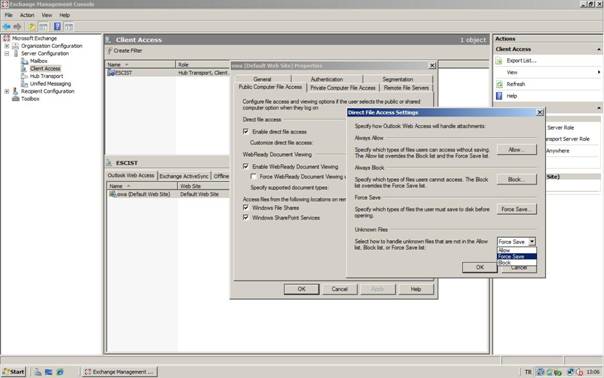This screenshot has height=378, width=604.
Task: Switch to Private Computer File Access tab
Action: [343, 88]
